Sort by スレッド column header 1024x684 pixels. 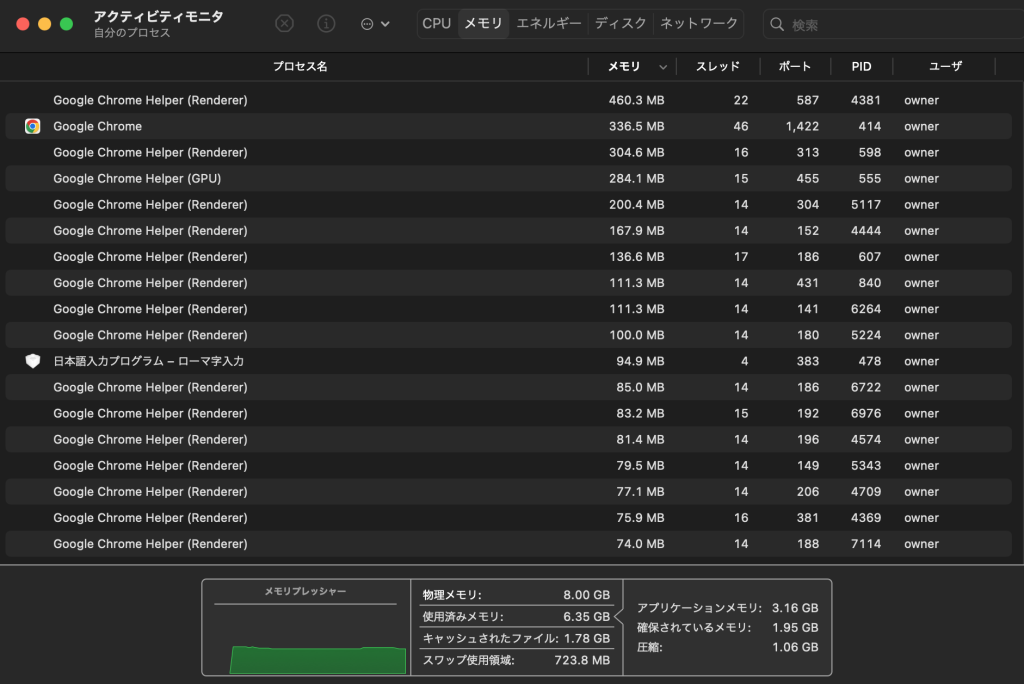(x=717, y=67)
